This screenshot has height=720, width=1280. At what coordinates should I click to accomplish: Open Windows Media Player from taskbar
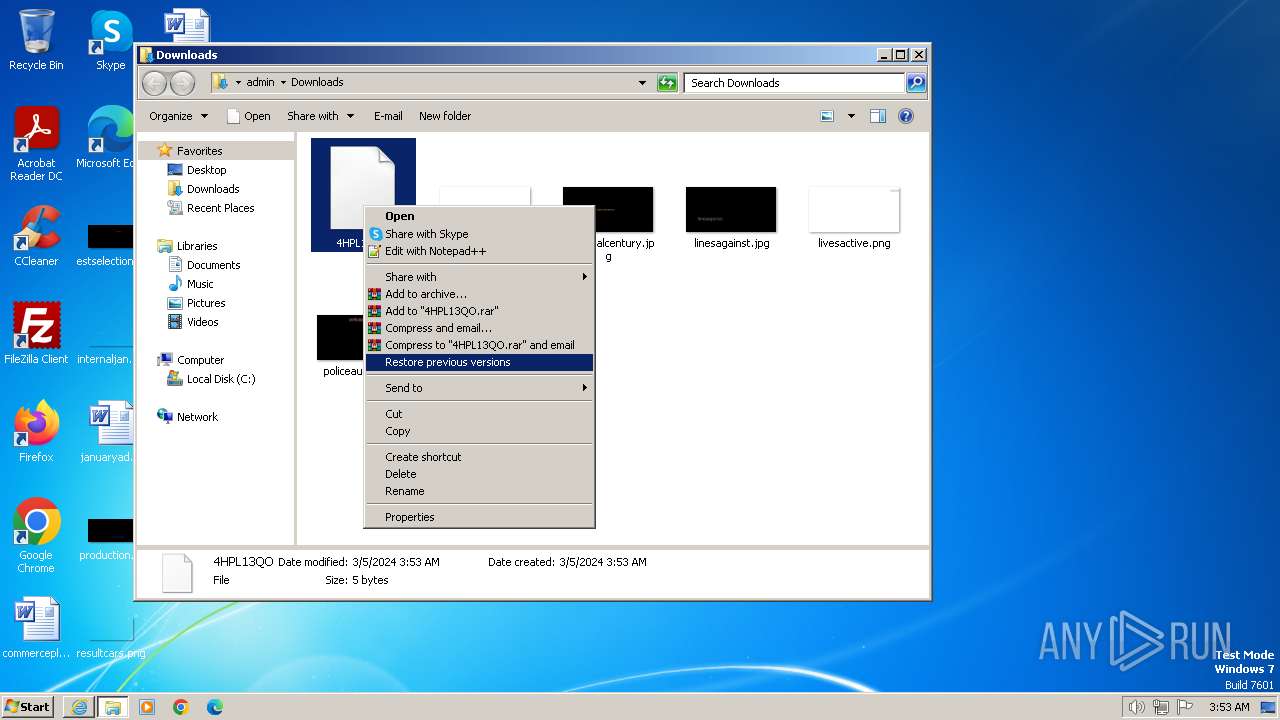point(147,707)
